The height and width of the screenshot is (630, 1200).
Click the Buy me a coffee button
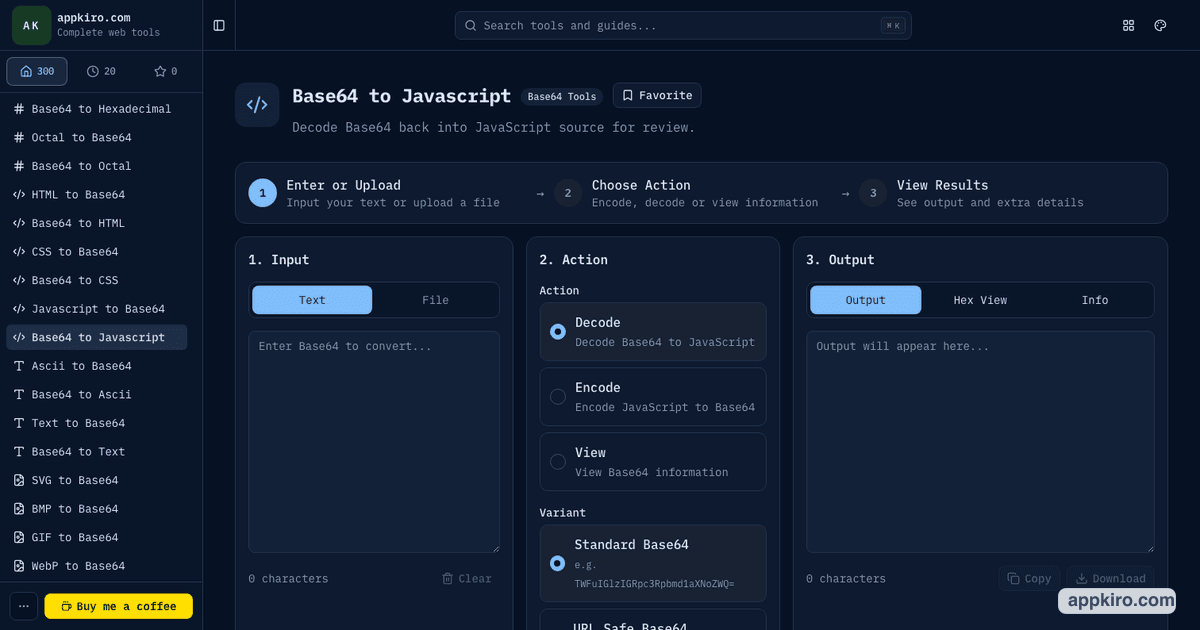pyautogui.click(x=118, y=606)
